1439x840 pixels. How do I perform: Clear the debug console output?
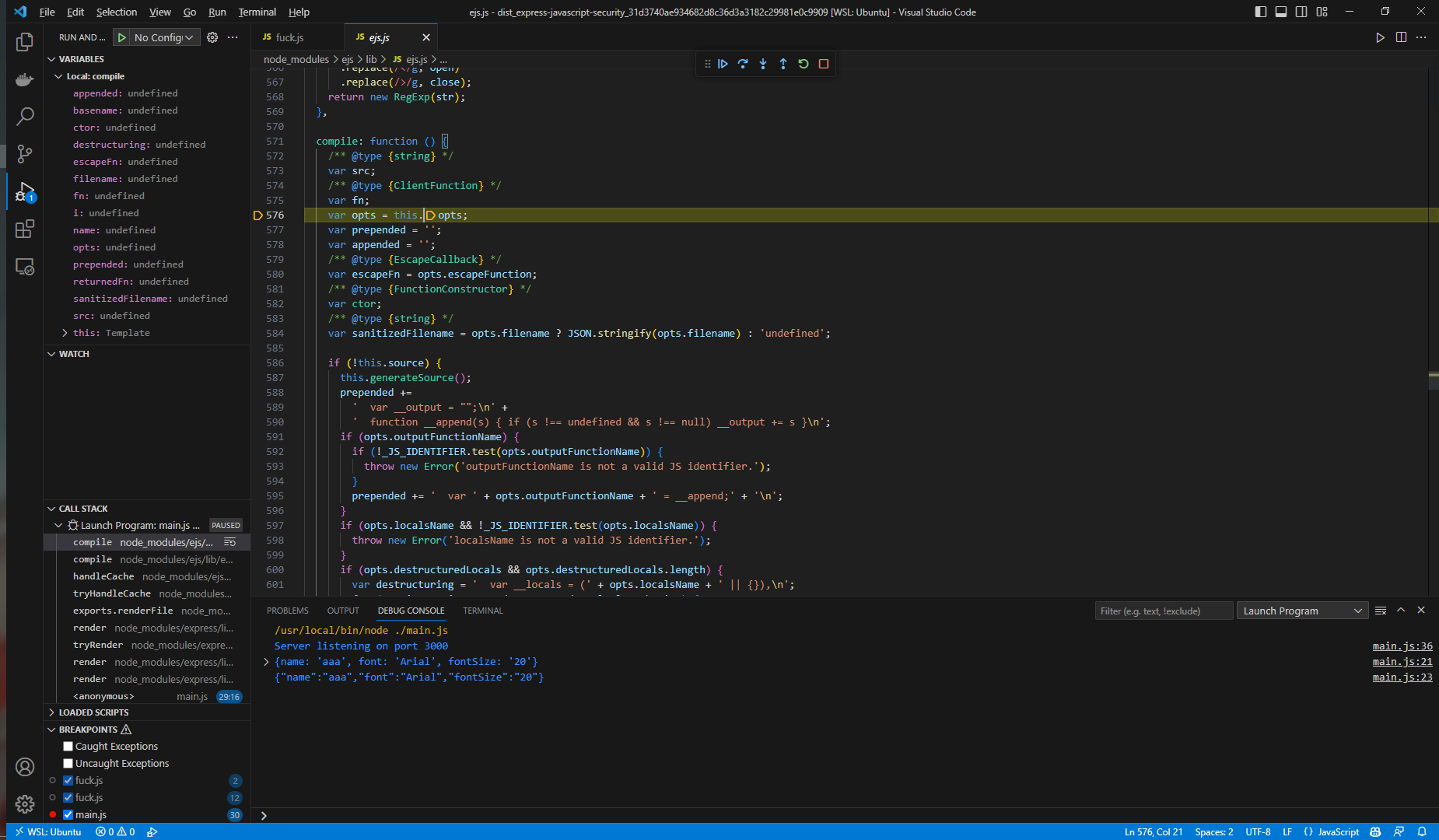1381,611
